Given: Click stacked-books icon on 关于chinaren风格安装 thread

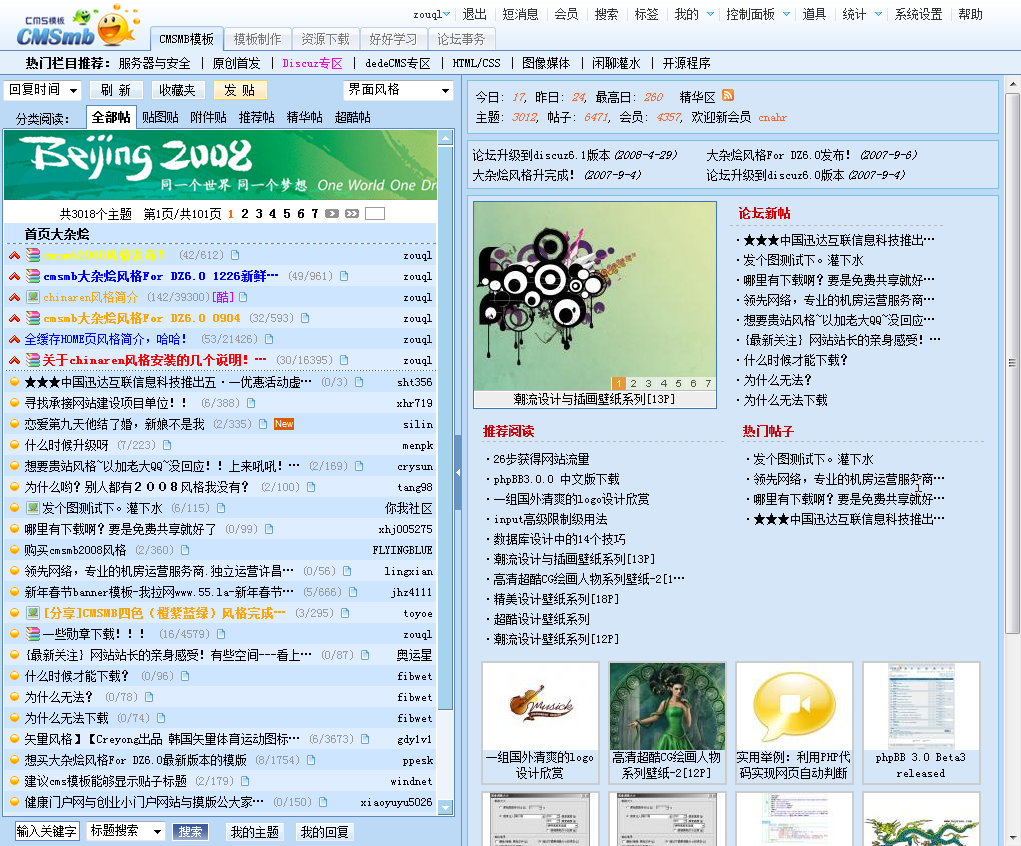Looking at the screenshot, I should click(33, 360).
